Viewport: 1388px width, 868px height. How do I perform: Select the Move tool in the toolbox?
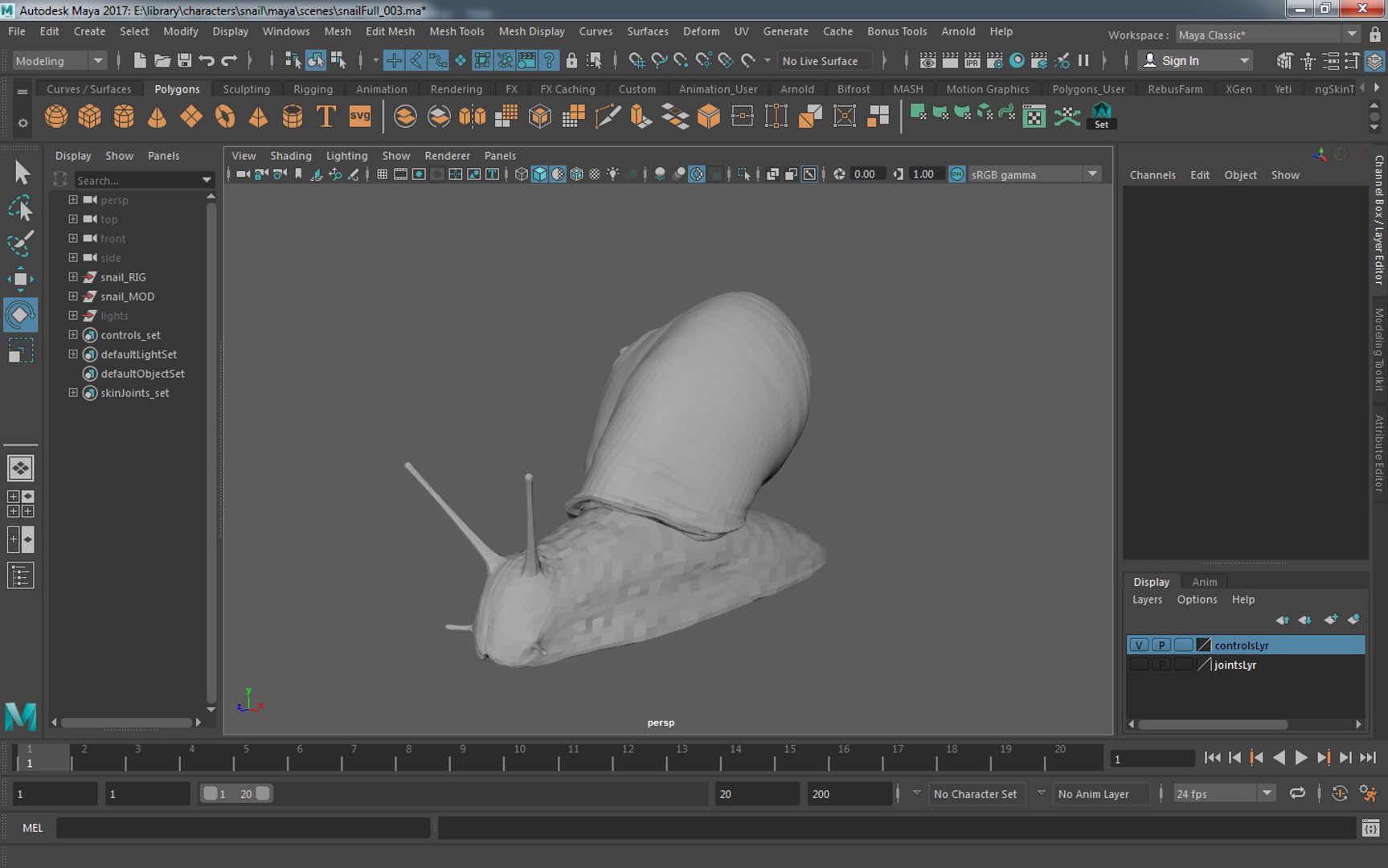(x=21, y=279)
